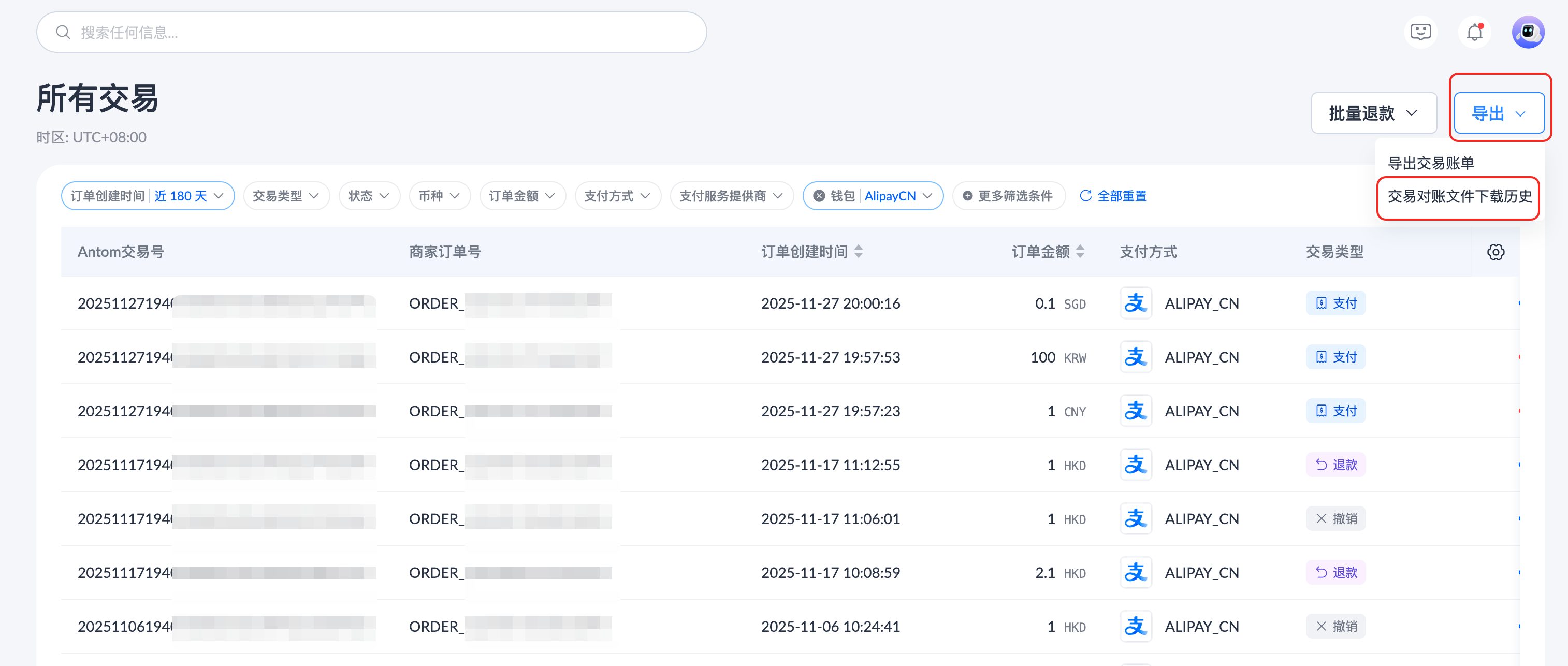This screenshot has height=666, width=1568.
Task: Click Alipay logo in first row
Action: point(1135,303)
